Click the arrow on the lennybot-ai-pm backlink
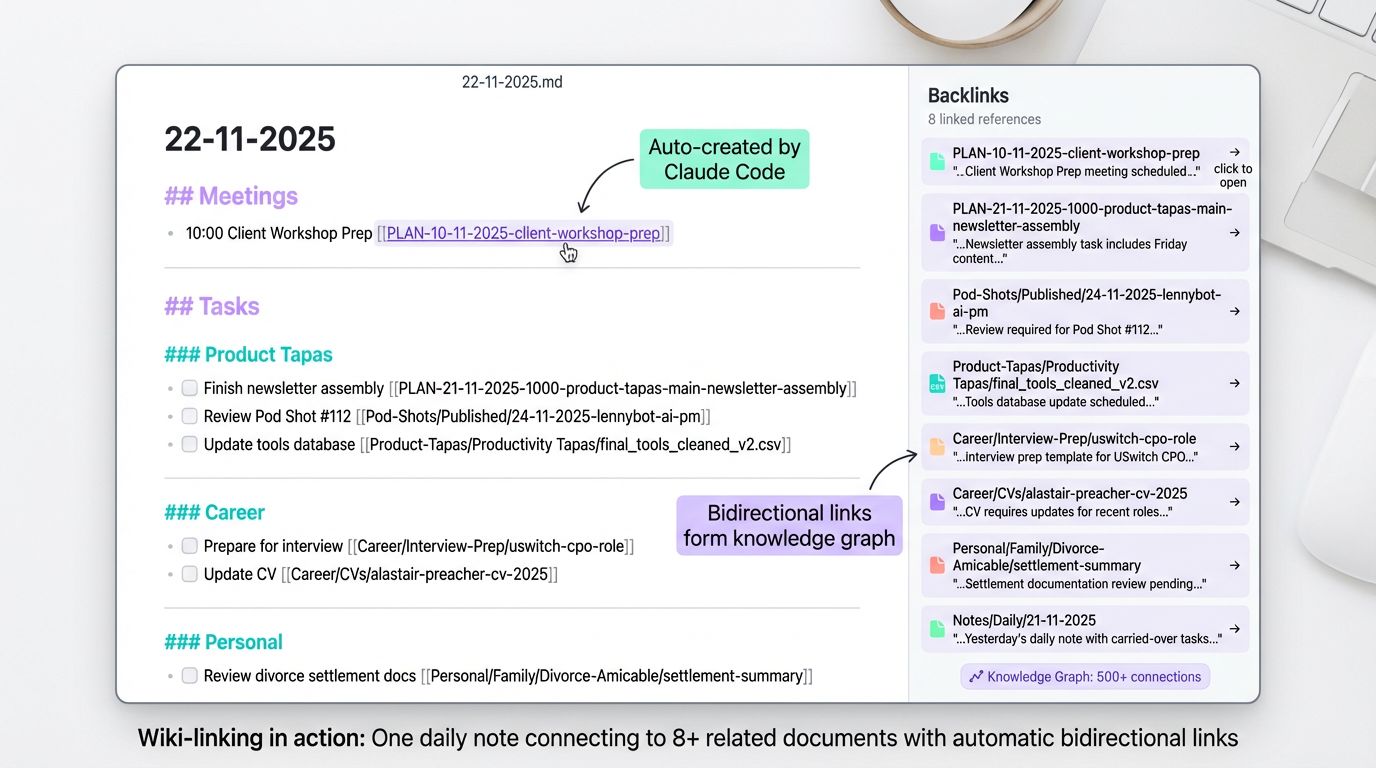 (x=1234, y=311)
